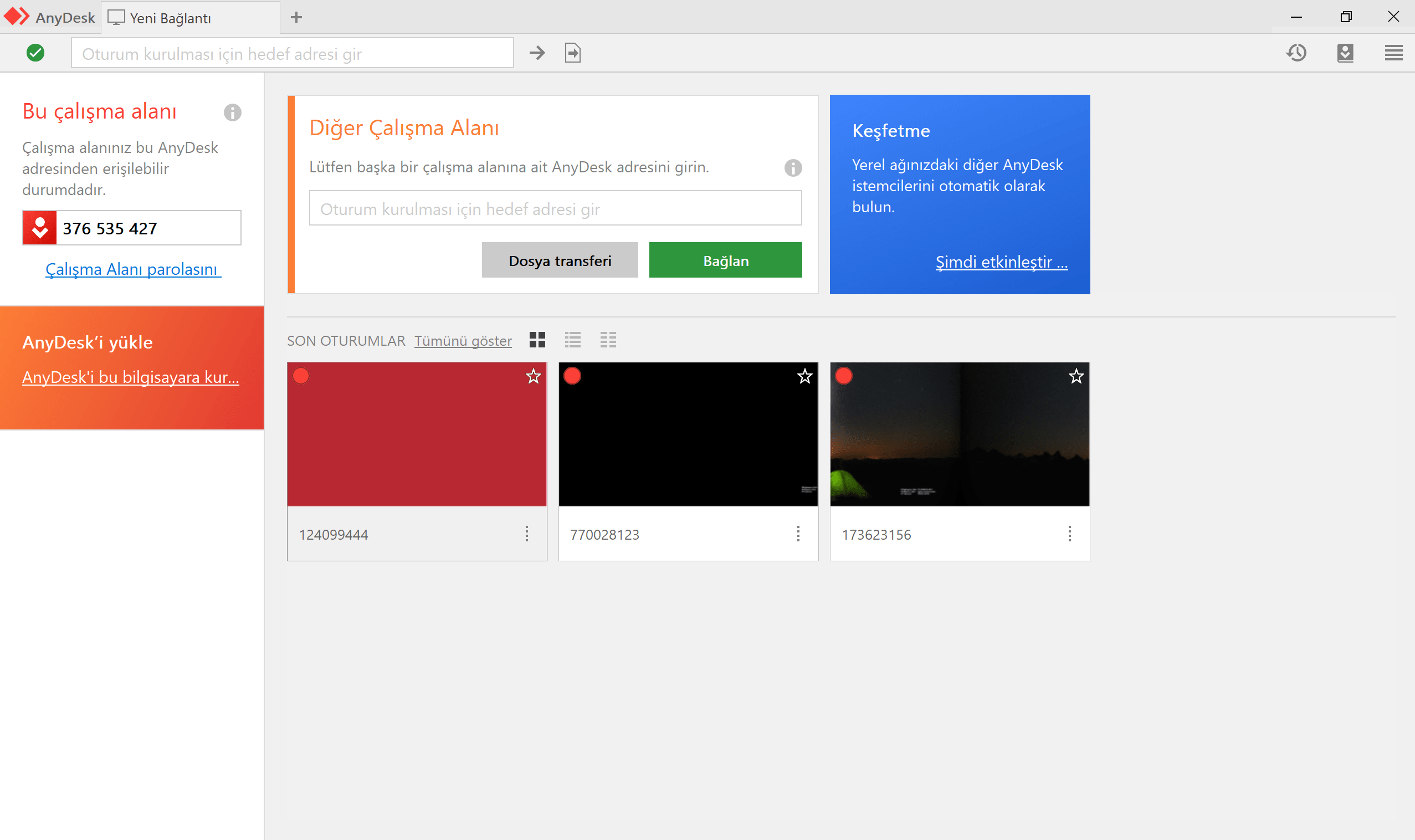Open the tent thumbnail of session 173623156
1415x840 pixels.
coord(960,434)
